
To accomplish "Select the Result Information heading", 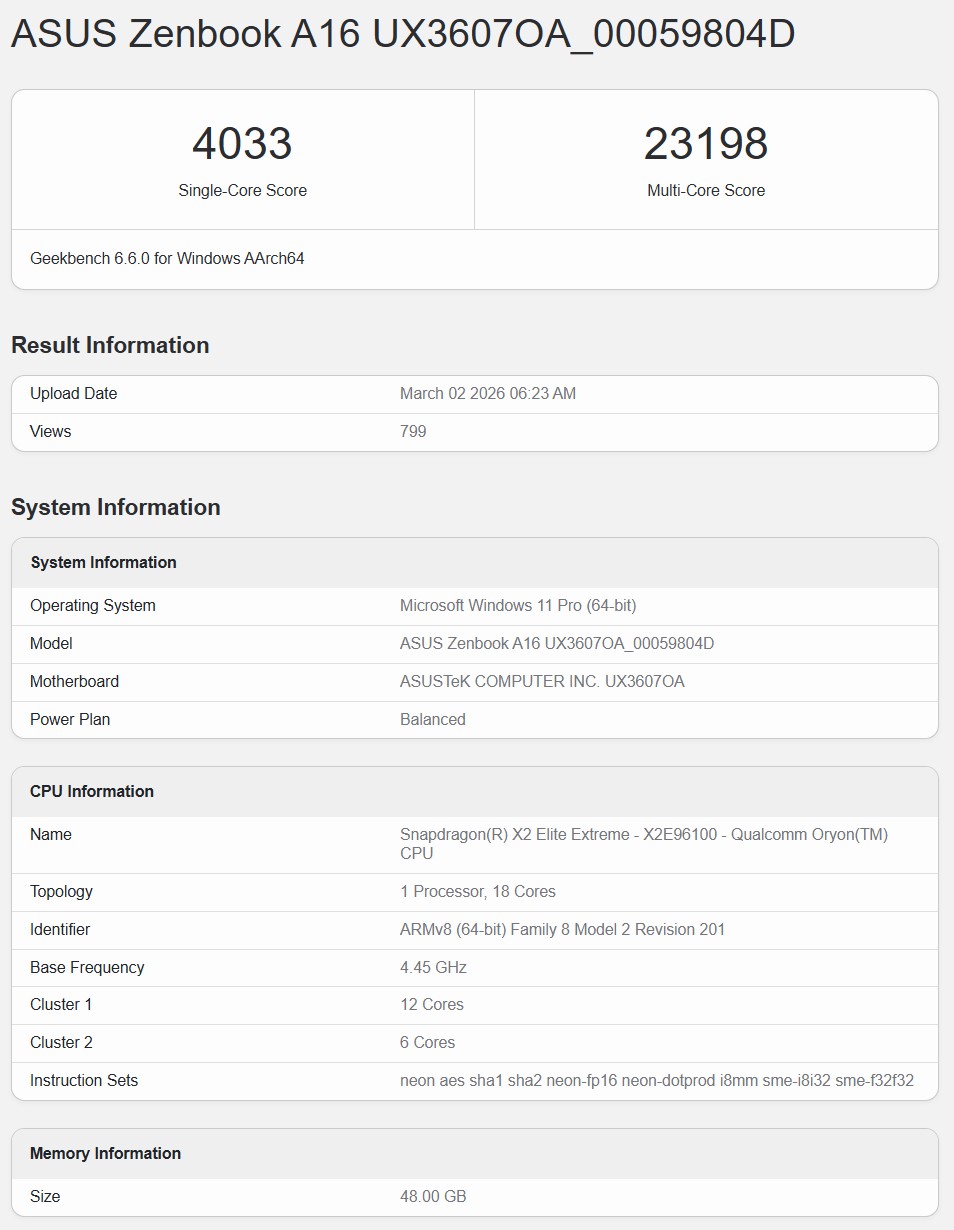I will coord(110,345).
